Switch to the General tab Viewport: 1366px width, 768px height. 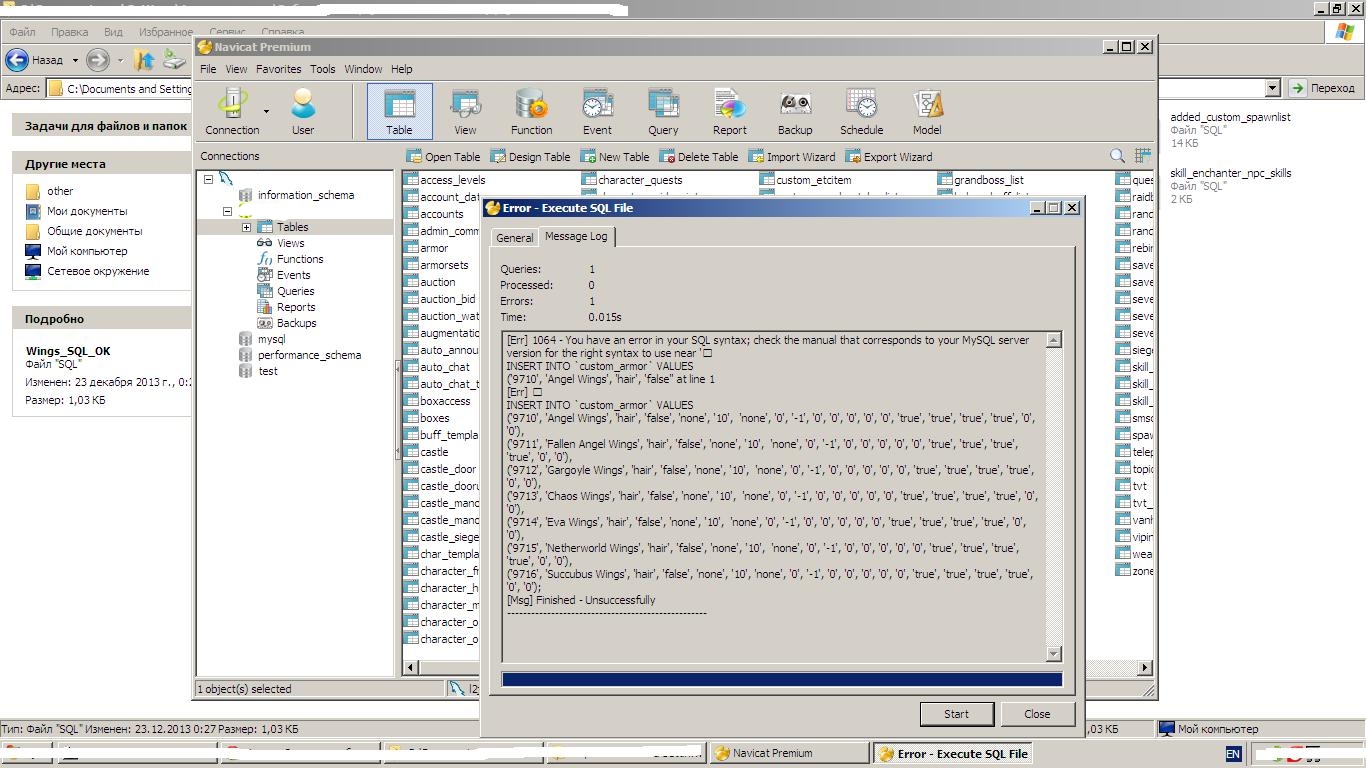coord(515,238)
